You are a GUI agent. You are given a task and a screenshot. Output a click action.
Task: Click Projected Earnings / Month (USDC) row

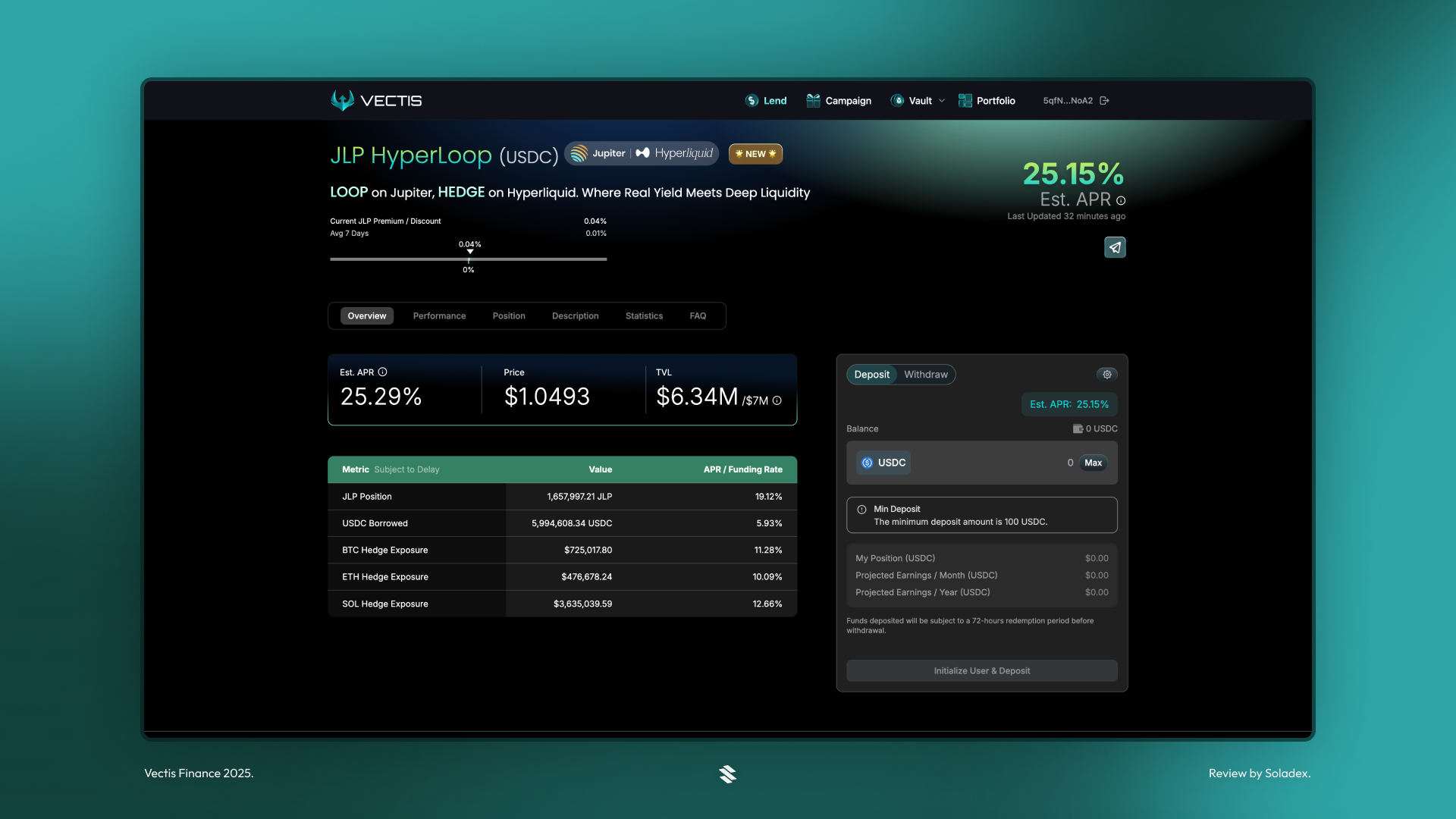tap(982, 576)
